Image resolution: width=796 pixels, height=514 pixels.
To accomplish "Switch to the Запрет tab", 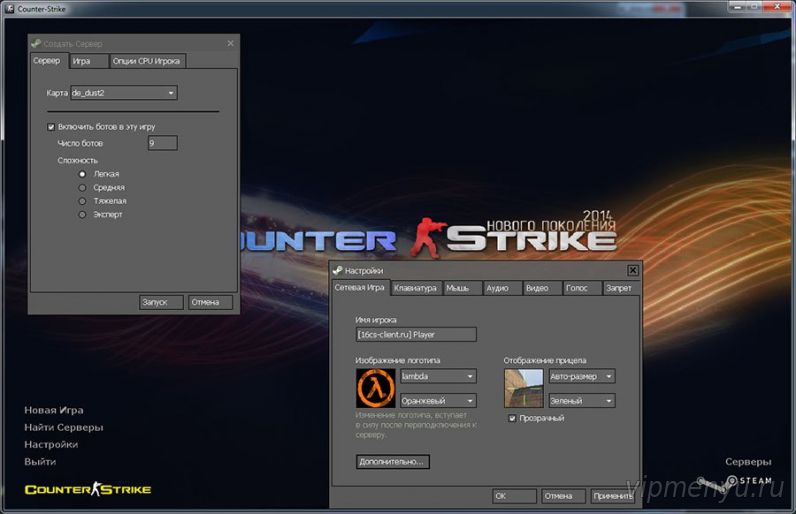I will coord(622,288).
